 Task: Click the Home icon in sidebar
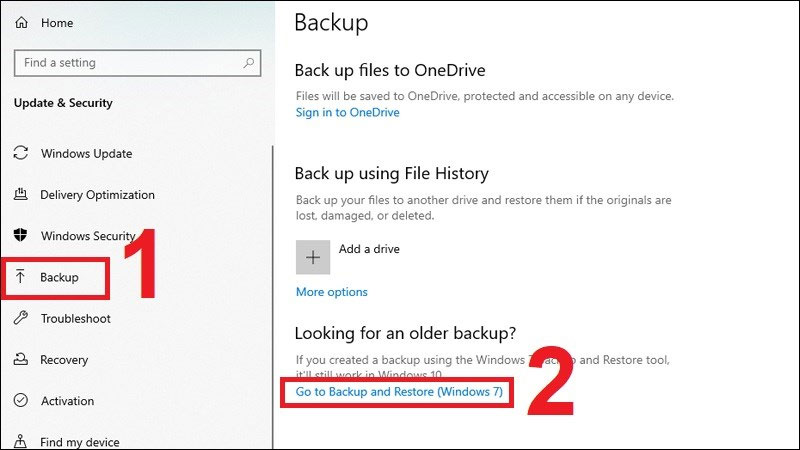(21, 22)
